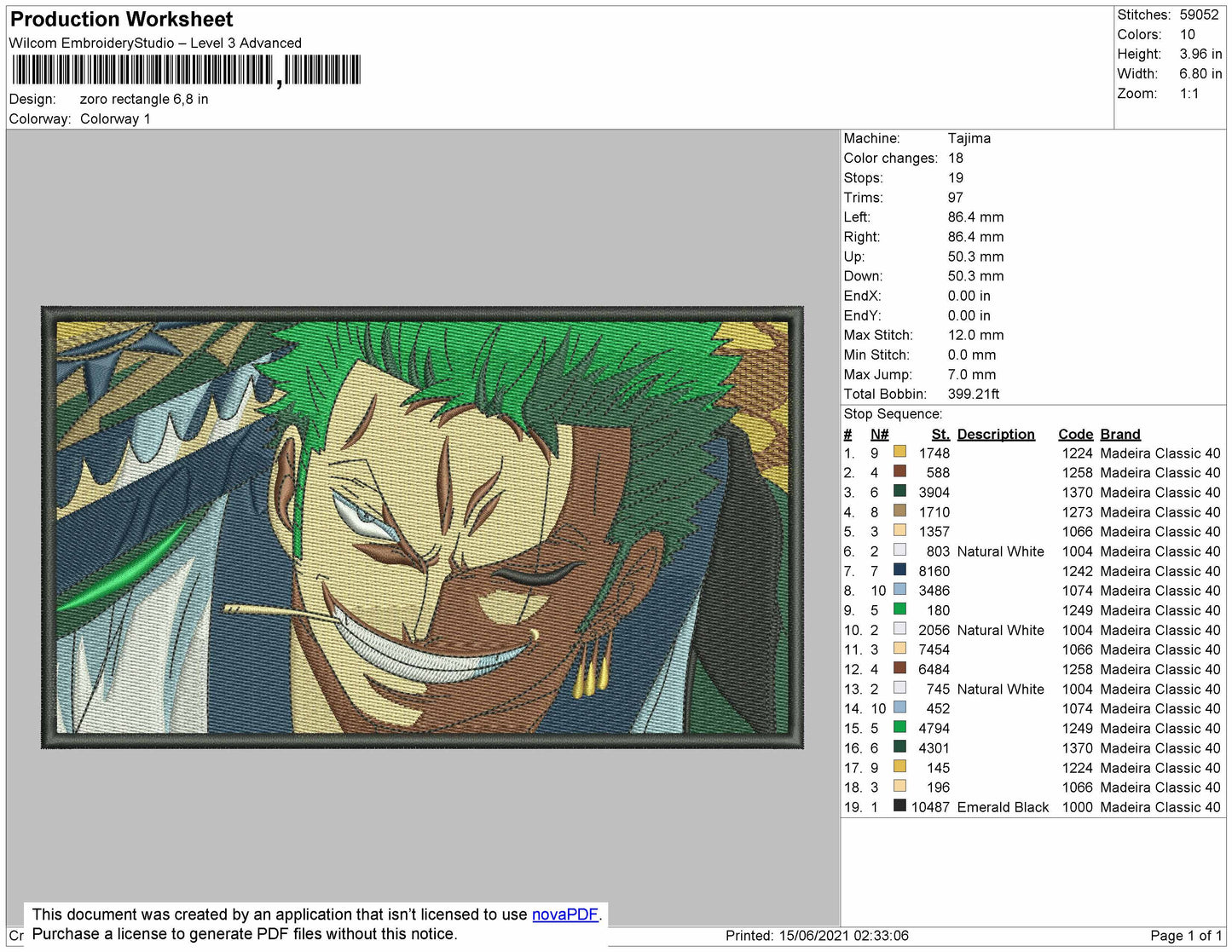Click the Stops value 19
The height and width of the screenshot is (952, 1232).
[x=956, y=177]
